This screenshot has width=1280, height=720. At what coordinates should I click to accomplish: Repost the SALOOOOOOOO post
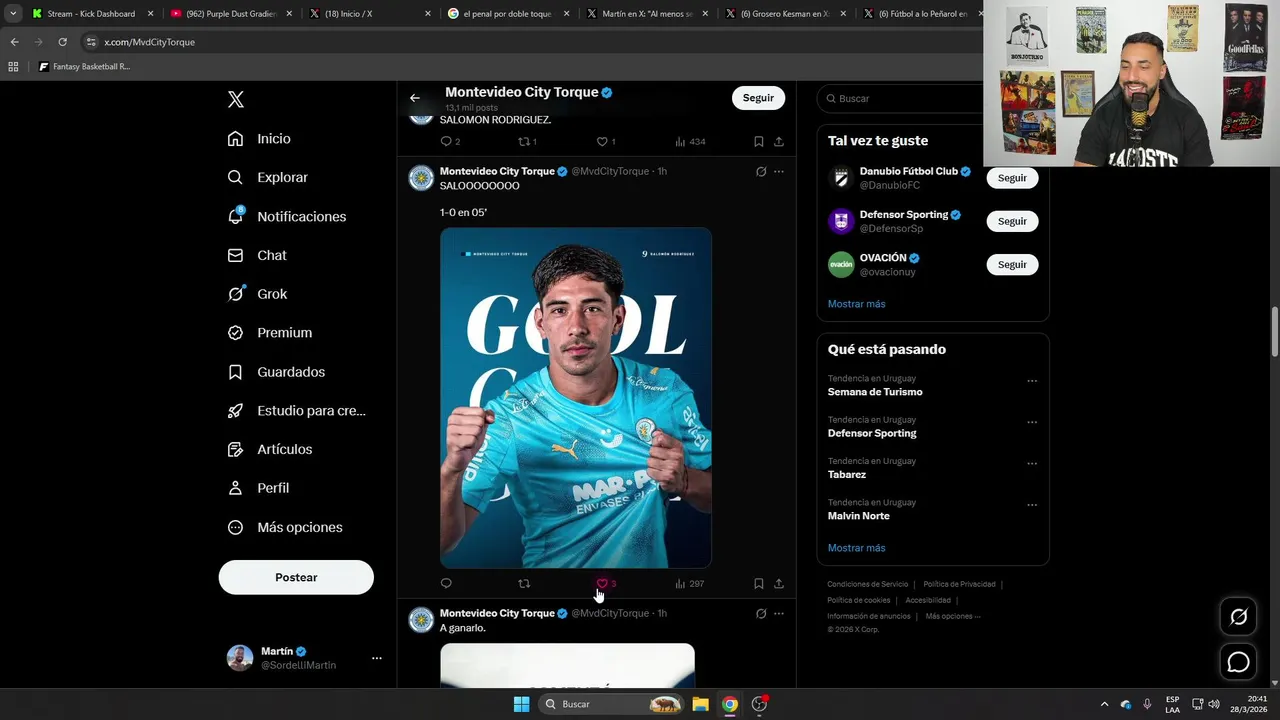pyautogui.click(x=524, y=583)
